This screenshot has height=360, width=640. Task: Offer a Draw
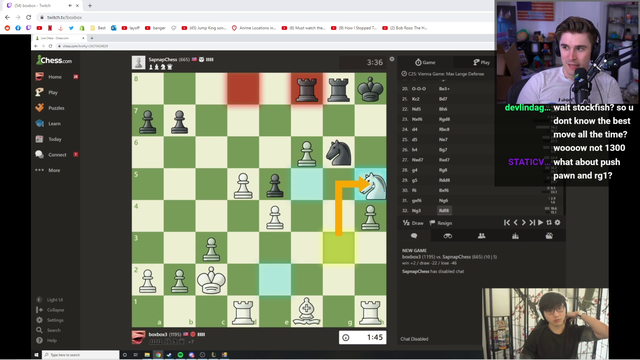(x=413, y=223)
